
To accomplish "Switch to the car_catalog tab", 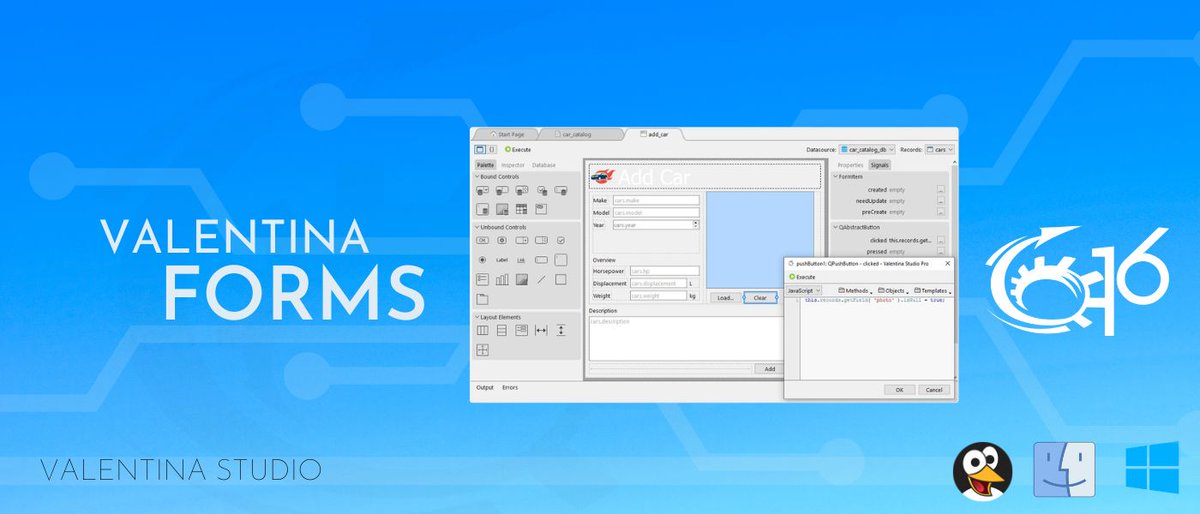I will click(x=577, y=134).
